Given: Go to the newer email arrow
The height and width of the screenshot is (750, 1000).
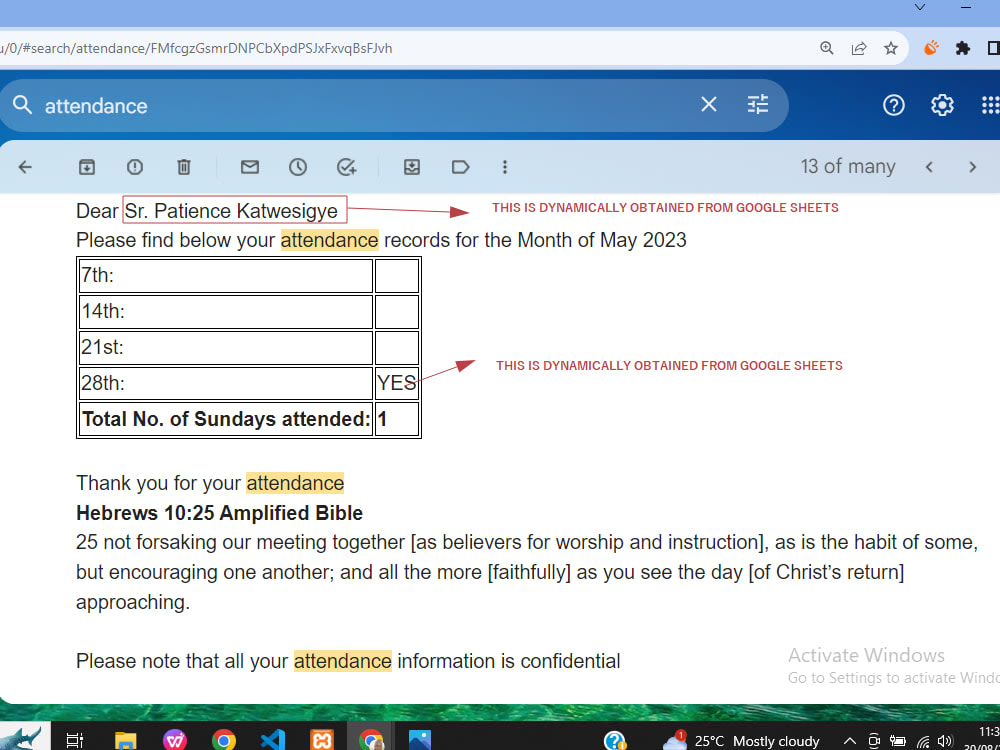Looking at the screenshot, I should pyautogui.click(x=929, y=167).
